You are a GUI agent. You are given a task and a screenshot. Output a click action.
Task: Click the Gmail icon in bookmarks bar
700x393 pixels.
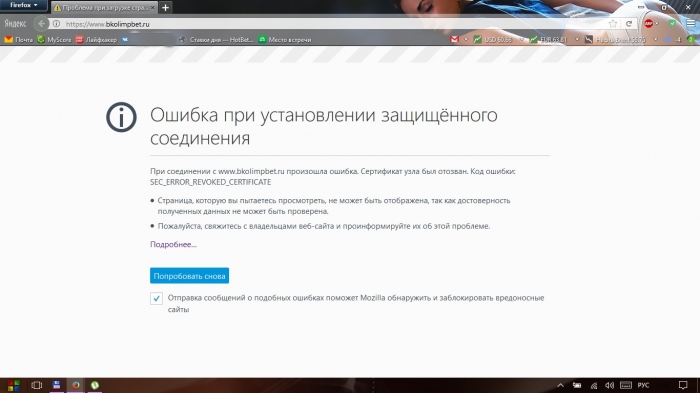pyautogui.click(x=454, y=39)
